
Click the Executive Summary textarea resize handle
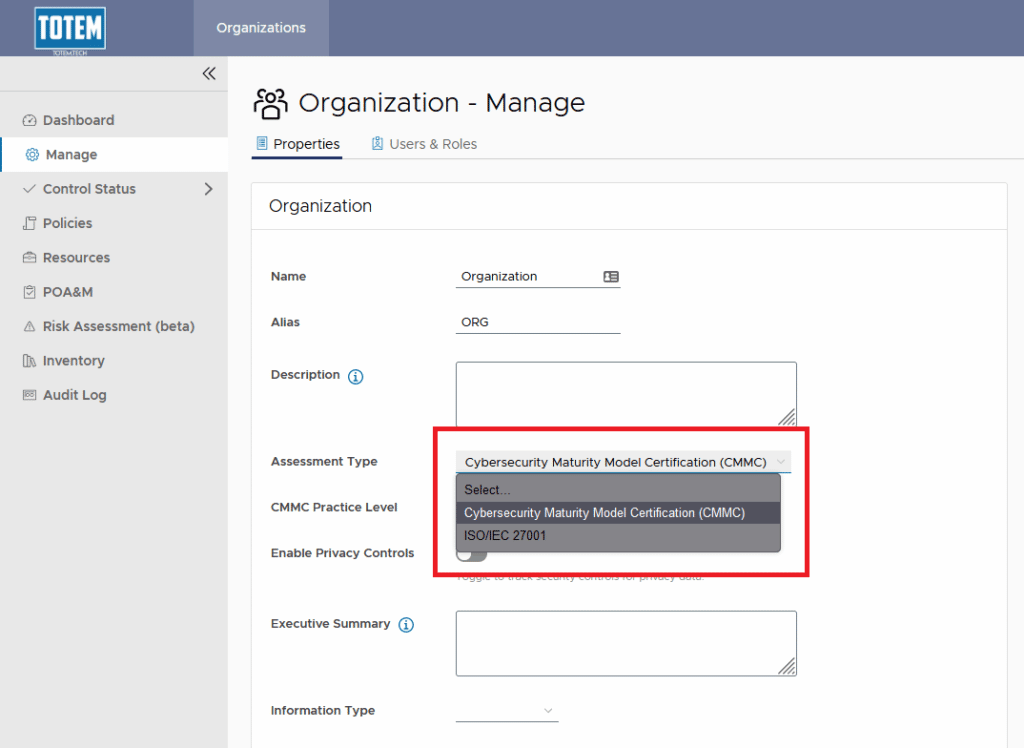coord(787,666)
